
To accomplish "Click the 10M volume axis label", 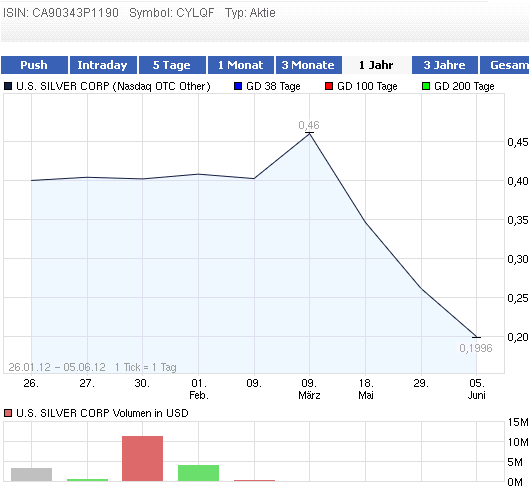I will 518,442.
